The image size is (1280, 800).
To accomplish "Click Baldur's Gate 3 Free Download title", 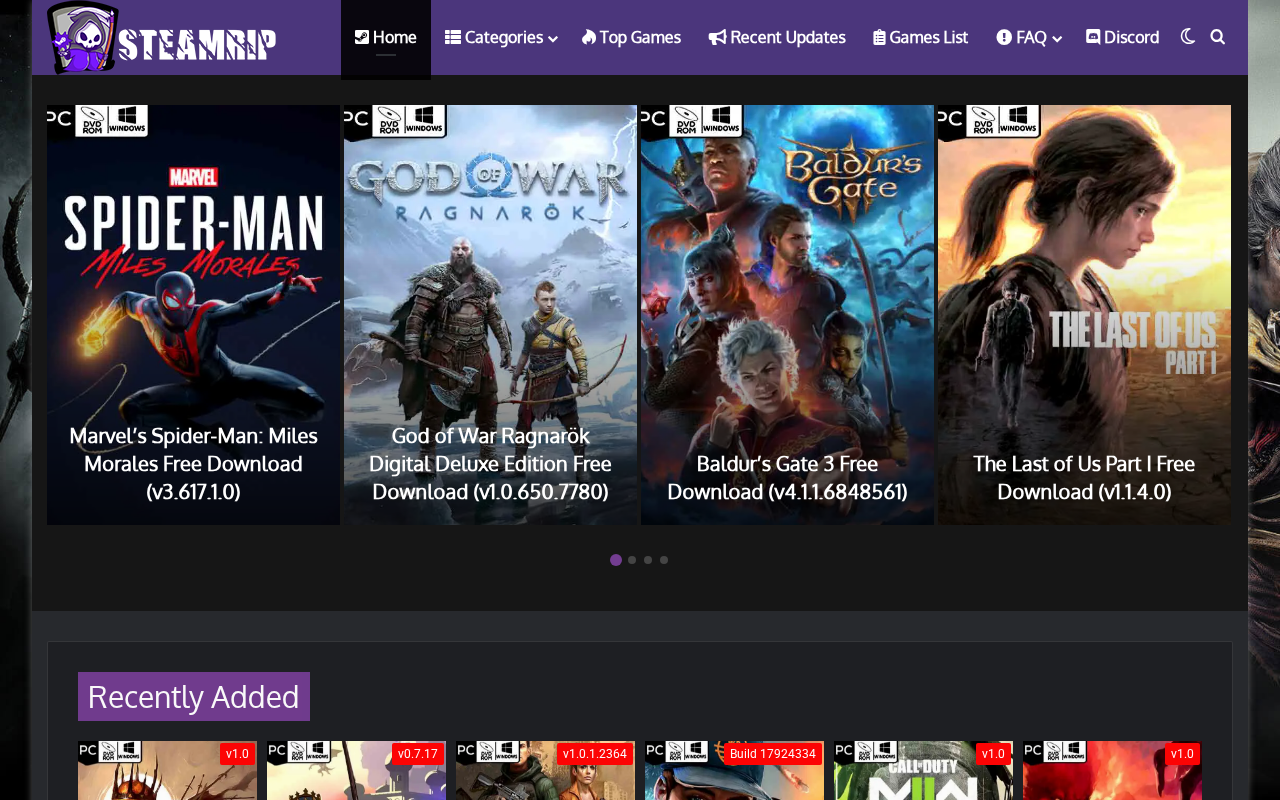I will [x=787, y=478].
